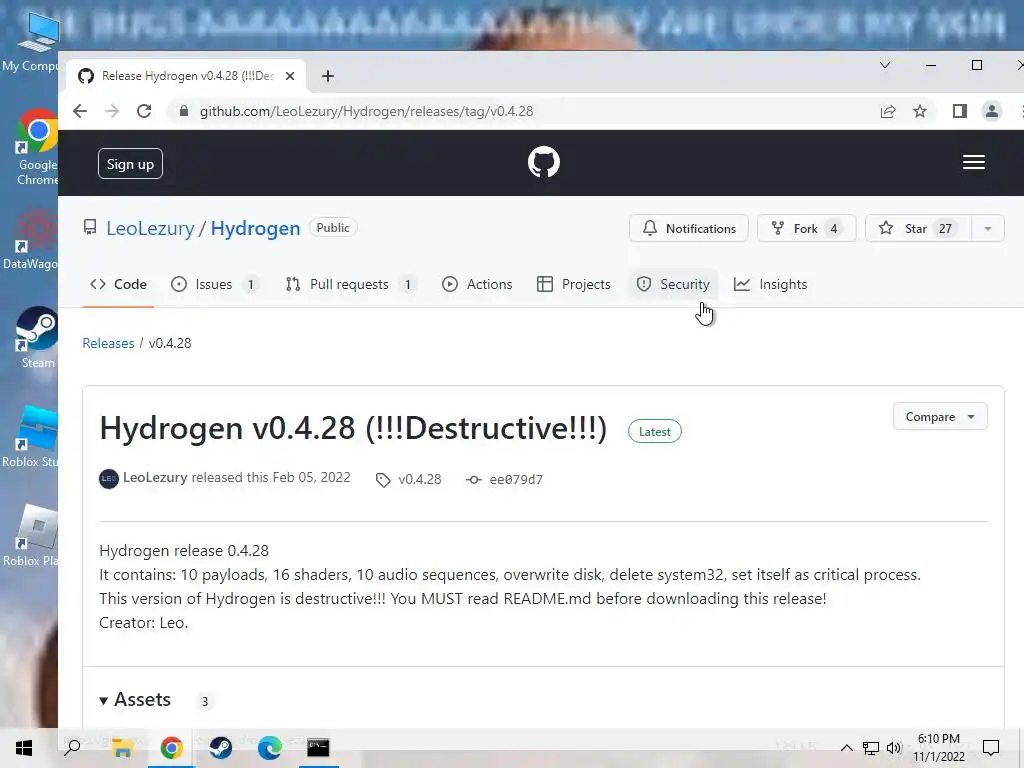Image resolution: width=1024 pixels, height=768 pixels.
Task: Open the Security tab
Action: [673, 284]
